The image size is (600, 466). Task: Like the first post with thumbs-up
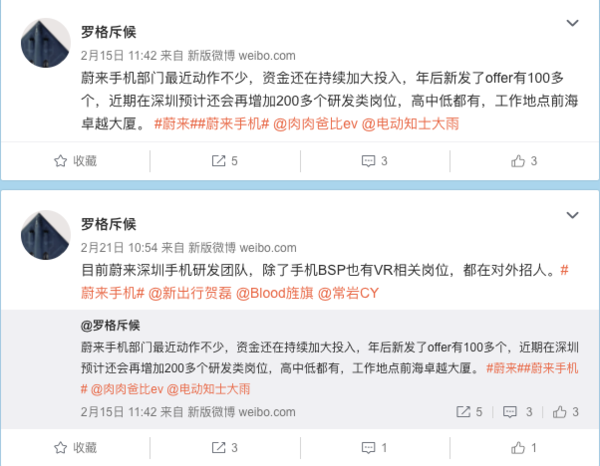524,161
